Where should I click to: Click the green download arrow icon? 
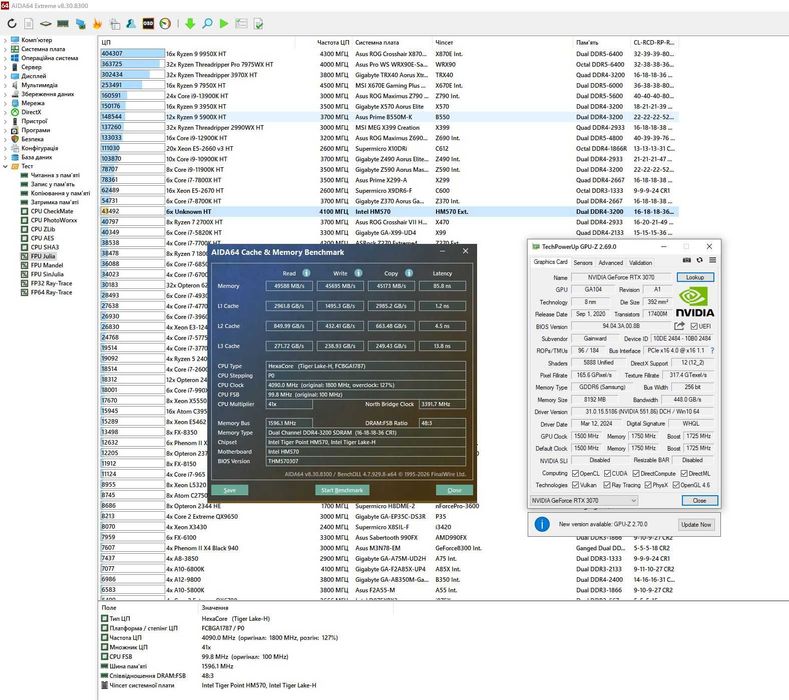tap(190, 24)
